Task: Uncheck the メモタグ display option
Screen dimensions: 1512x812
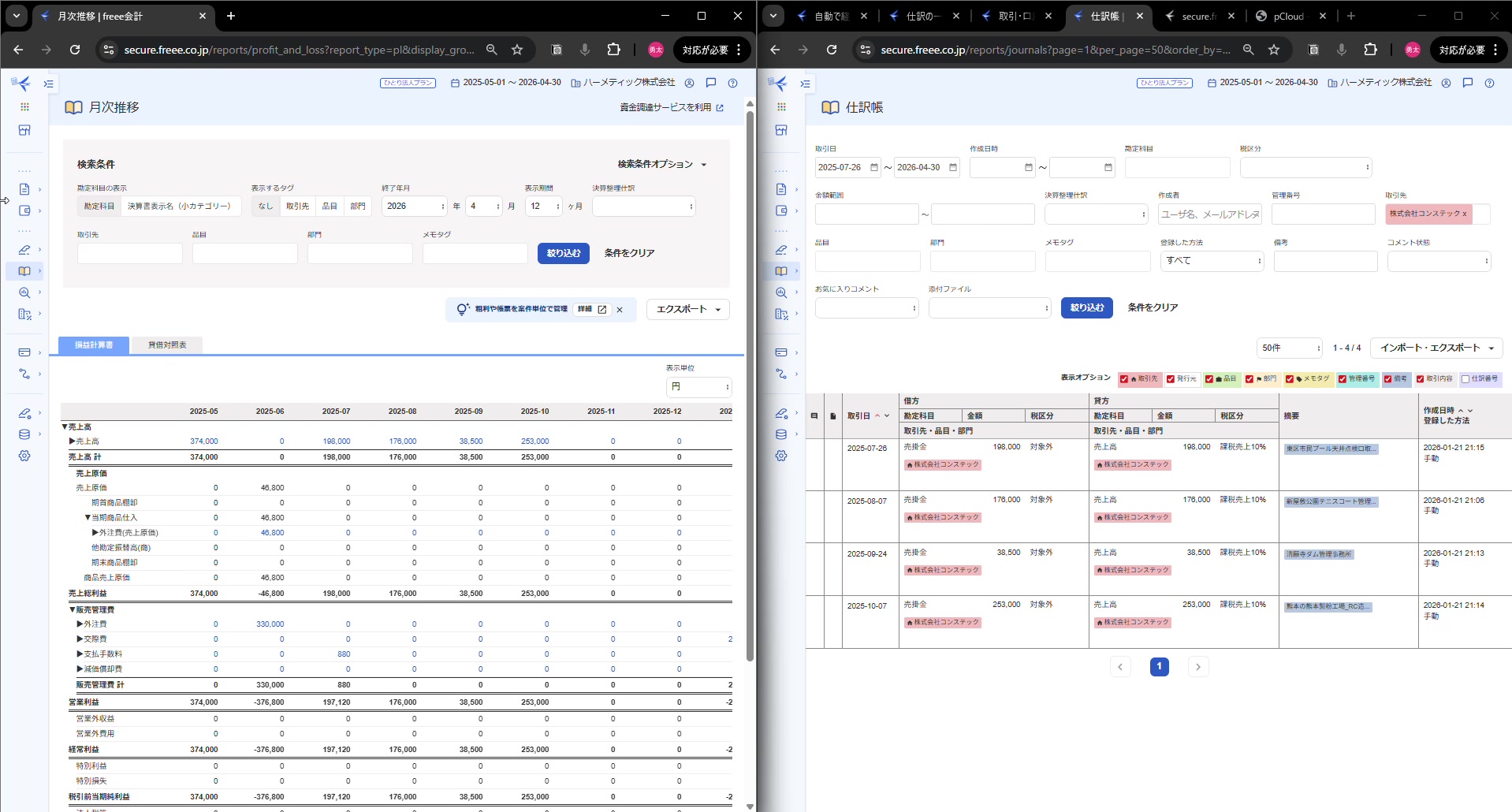Action: pos(1290,379)
